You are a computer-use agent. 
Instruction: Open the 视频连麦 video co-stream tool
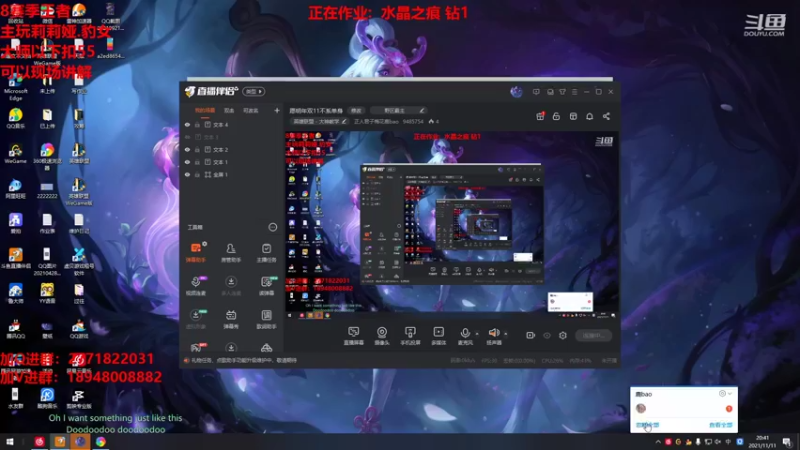[x=195, y=286]
